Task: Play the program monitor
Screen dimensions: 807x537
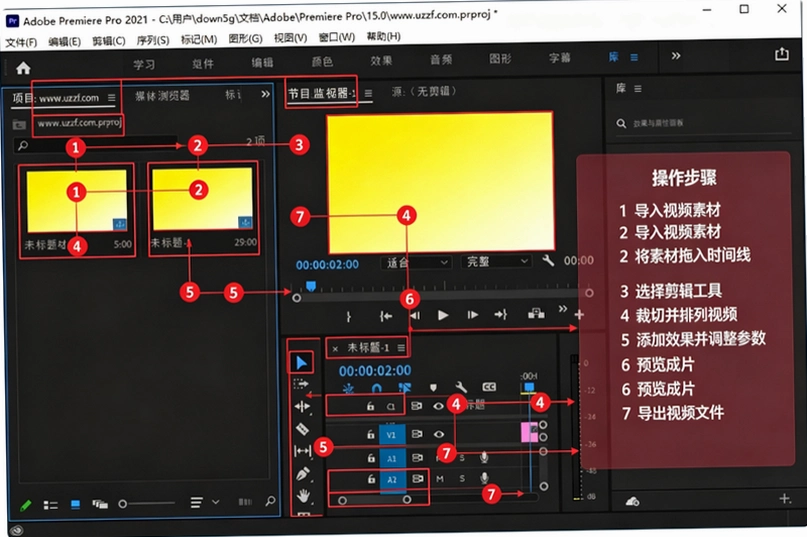Action: tap(443, 315)
